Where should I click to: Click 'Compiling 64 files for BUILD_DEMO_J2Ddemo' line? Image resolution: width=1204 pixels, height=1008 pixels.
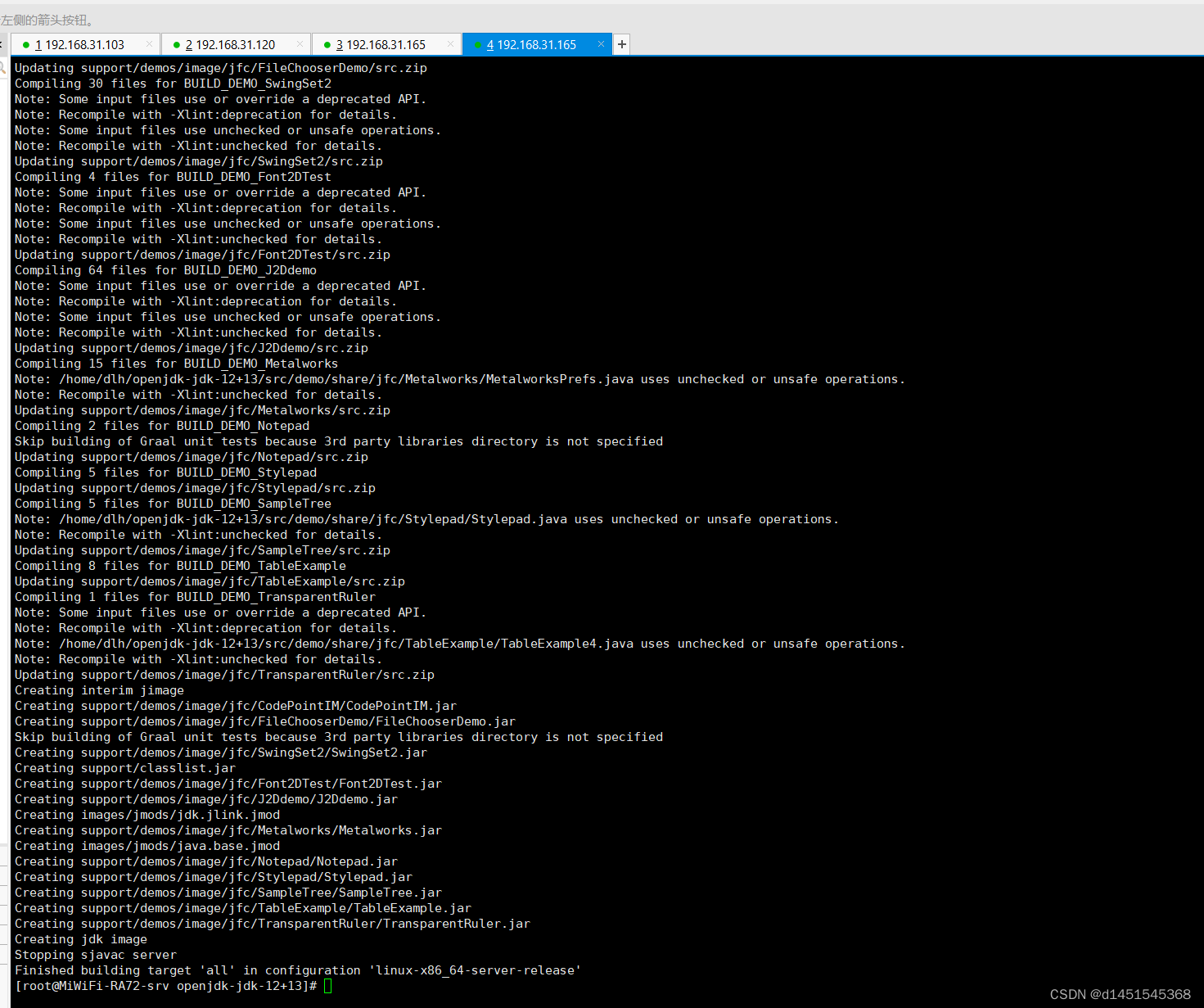165,270
